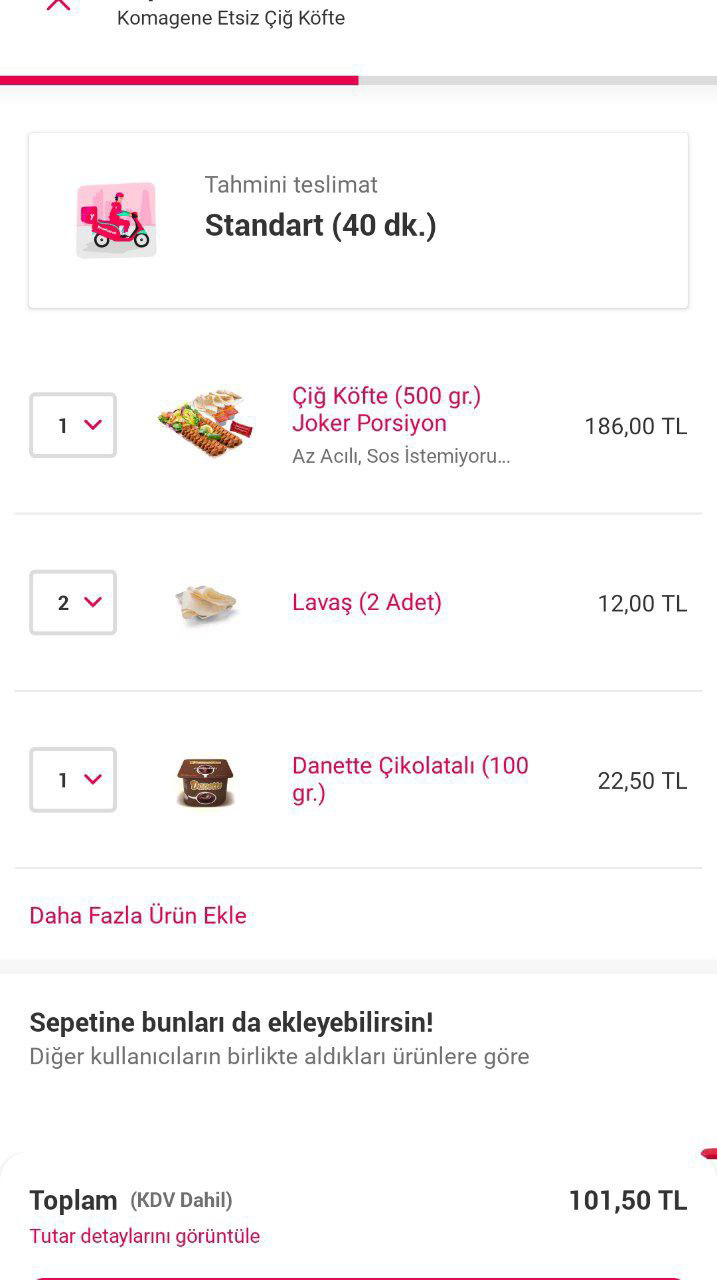This screenshot has width=717, height=1280.
Task: Click the Çiğ Köfte product photo
Action: point(205,425)
